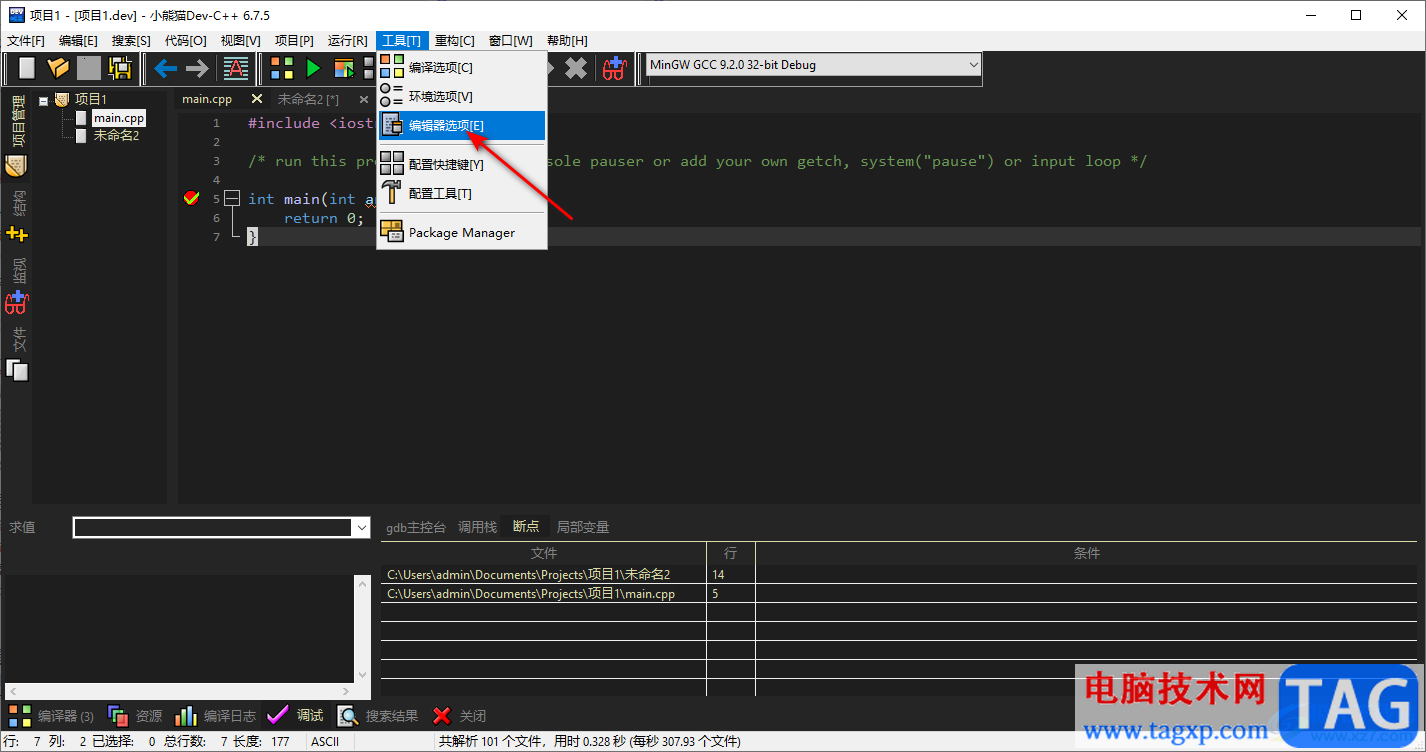
Task: Open the 视图[V] menu
Action: pos(240,41)
